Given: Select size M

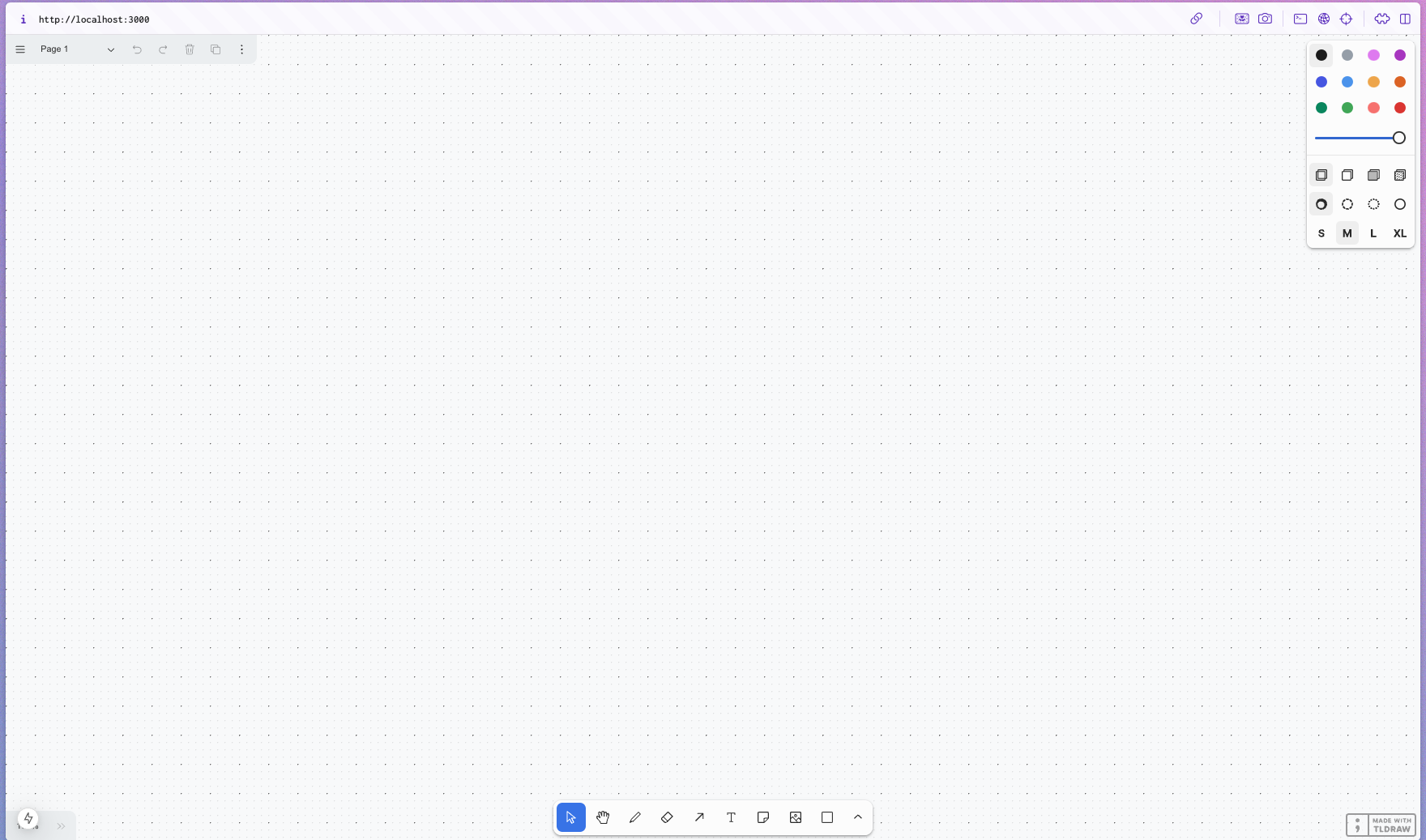Looking at the screenshot, I should (1347, 233).
